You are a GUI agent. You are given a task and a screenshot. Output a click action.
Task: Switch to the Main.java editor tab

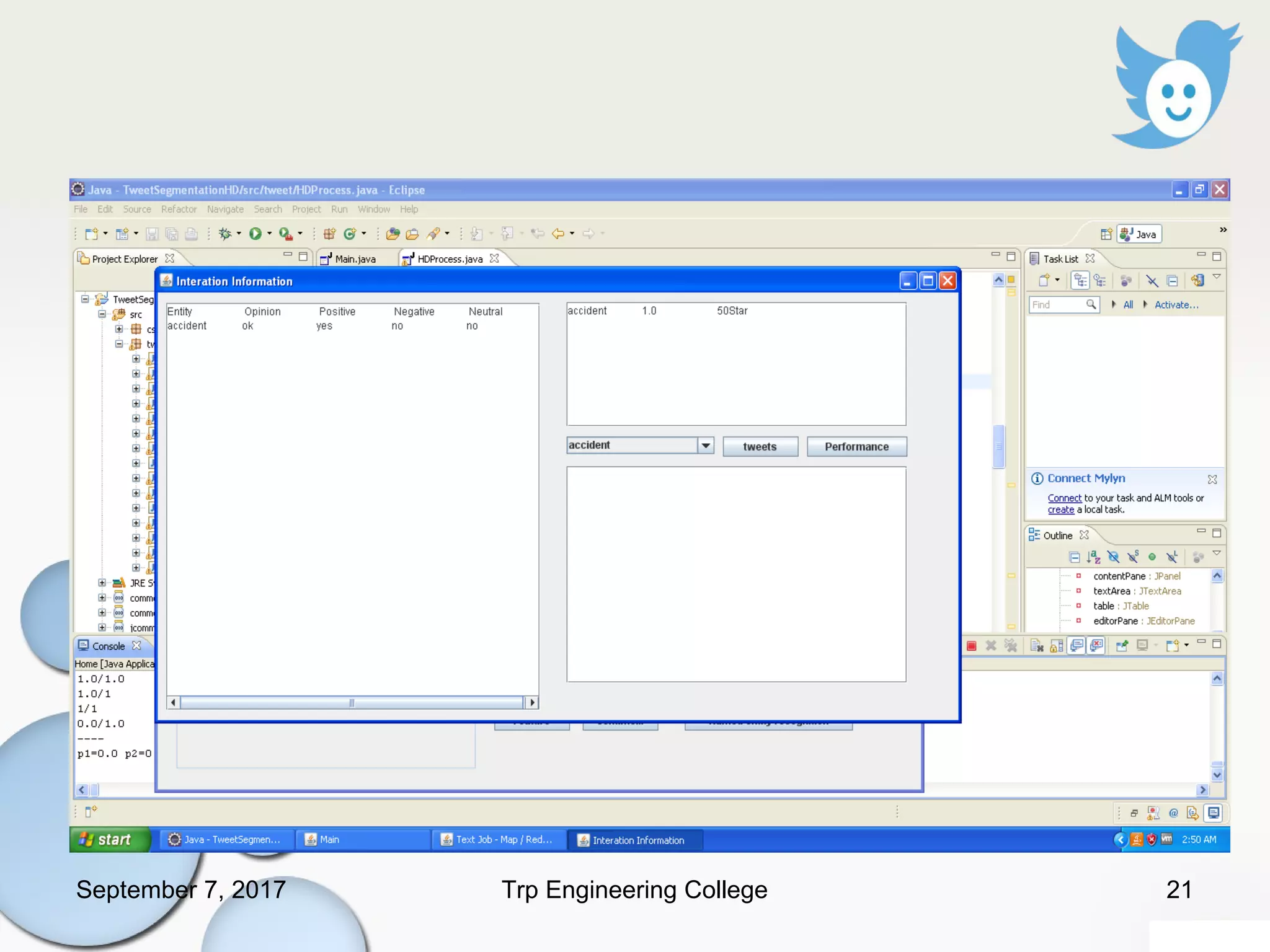coord(355,259)
